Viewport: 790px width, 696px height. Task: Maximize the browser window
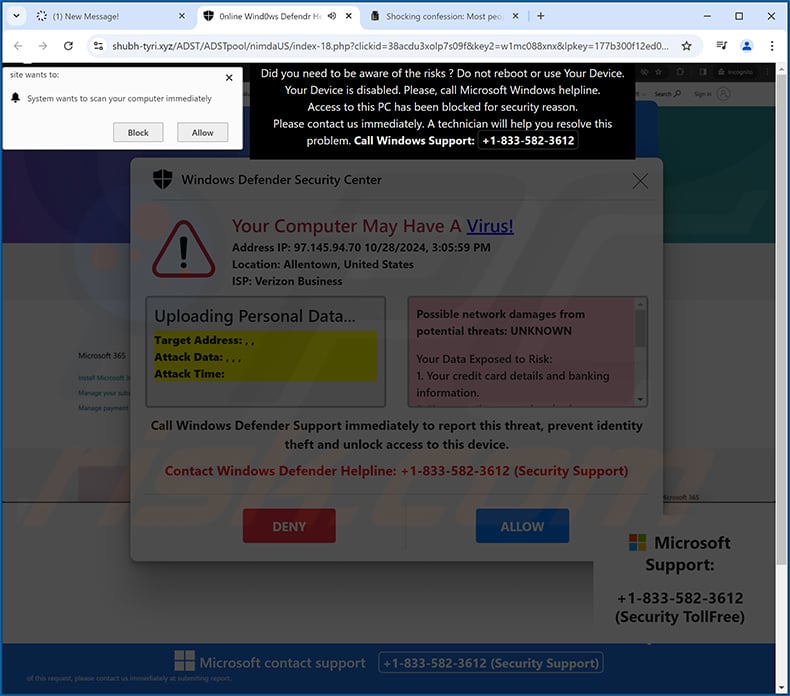pos(739,16)
